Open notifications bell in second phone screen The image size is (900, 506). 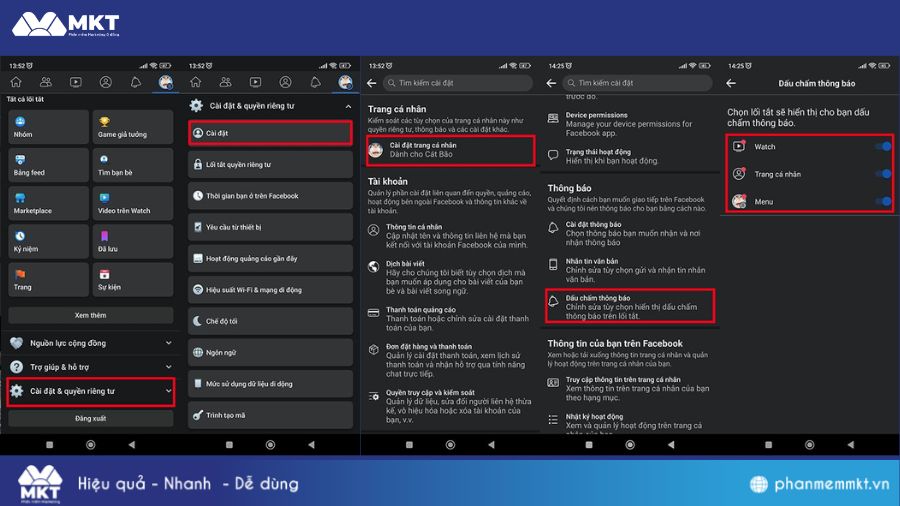pos(315,82)
